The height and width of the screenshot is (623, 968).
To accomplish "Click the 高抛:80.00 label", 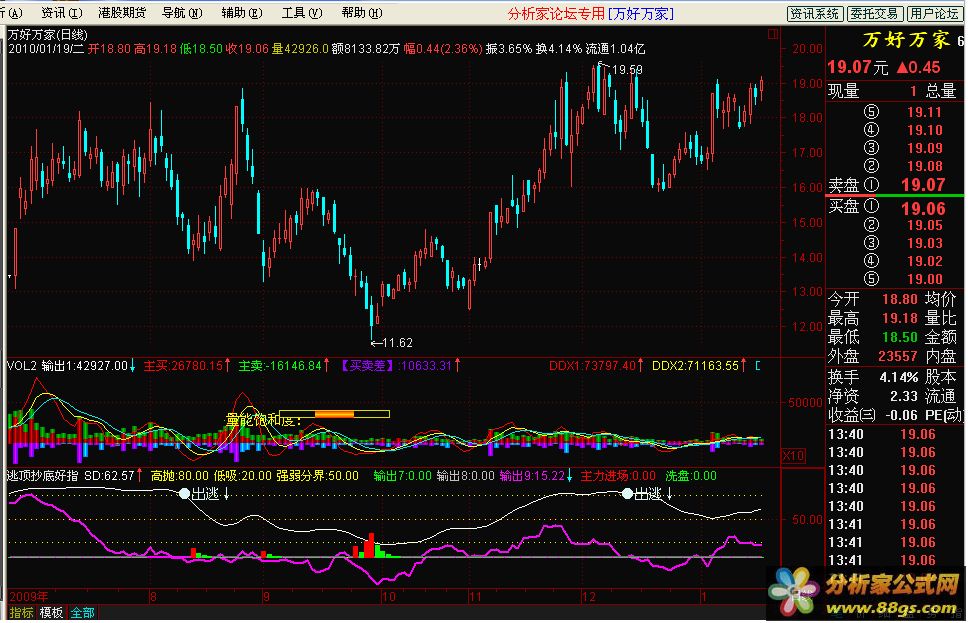I will 180,475.
